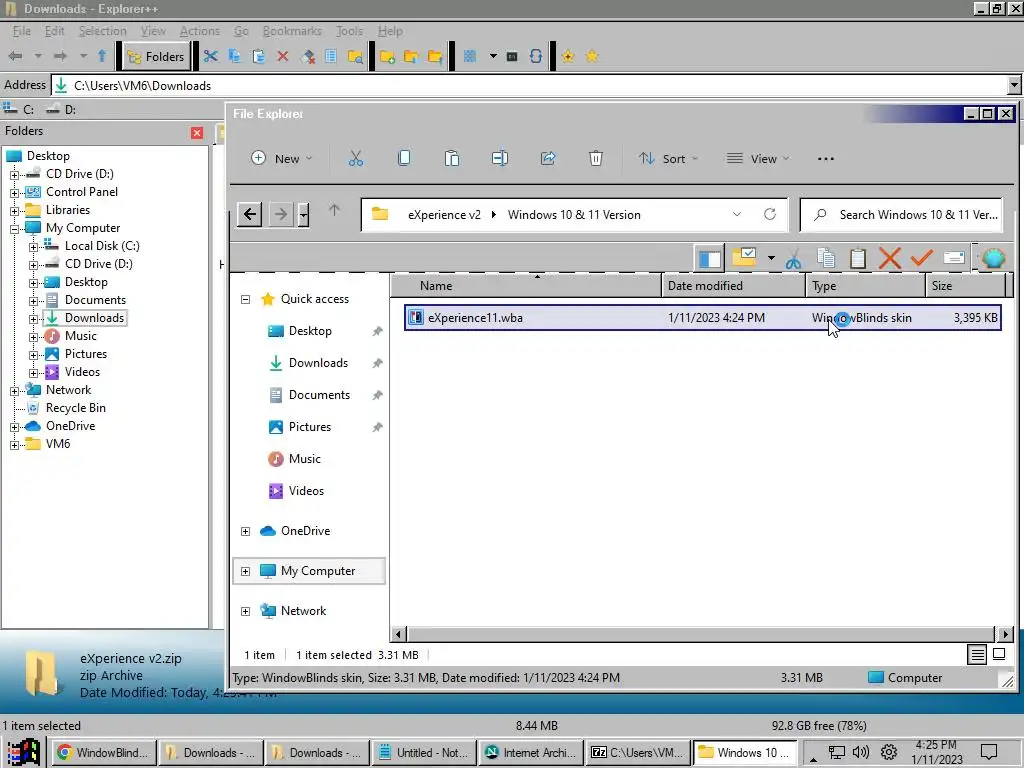Click the Views grid icon in Explorer++ toolbar

click(x=470, y=57)
